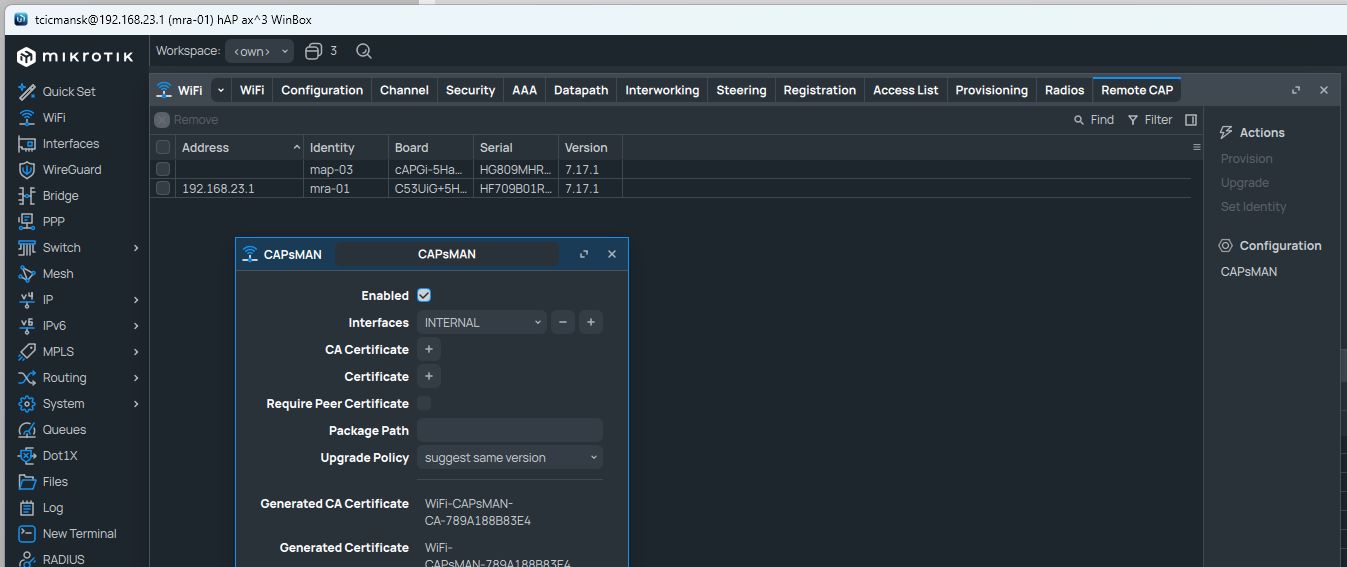Open Log in sidebar
The height and width of the screenshot is (567, 1347).
[52, 507]
